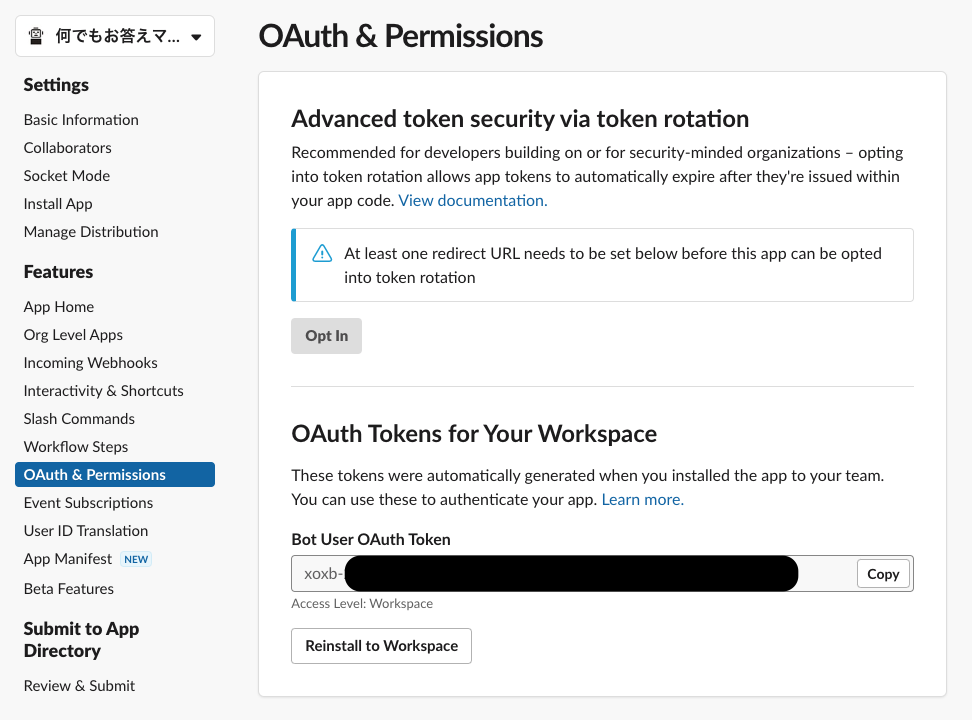Follow the View documentation link

[473, 201]
